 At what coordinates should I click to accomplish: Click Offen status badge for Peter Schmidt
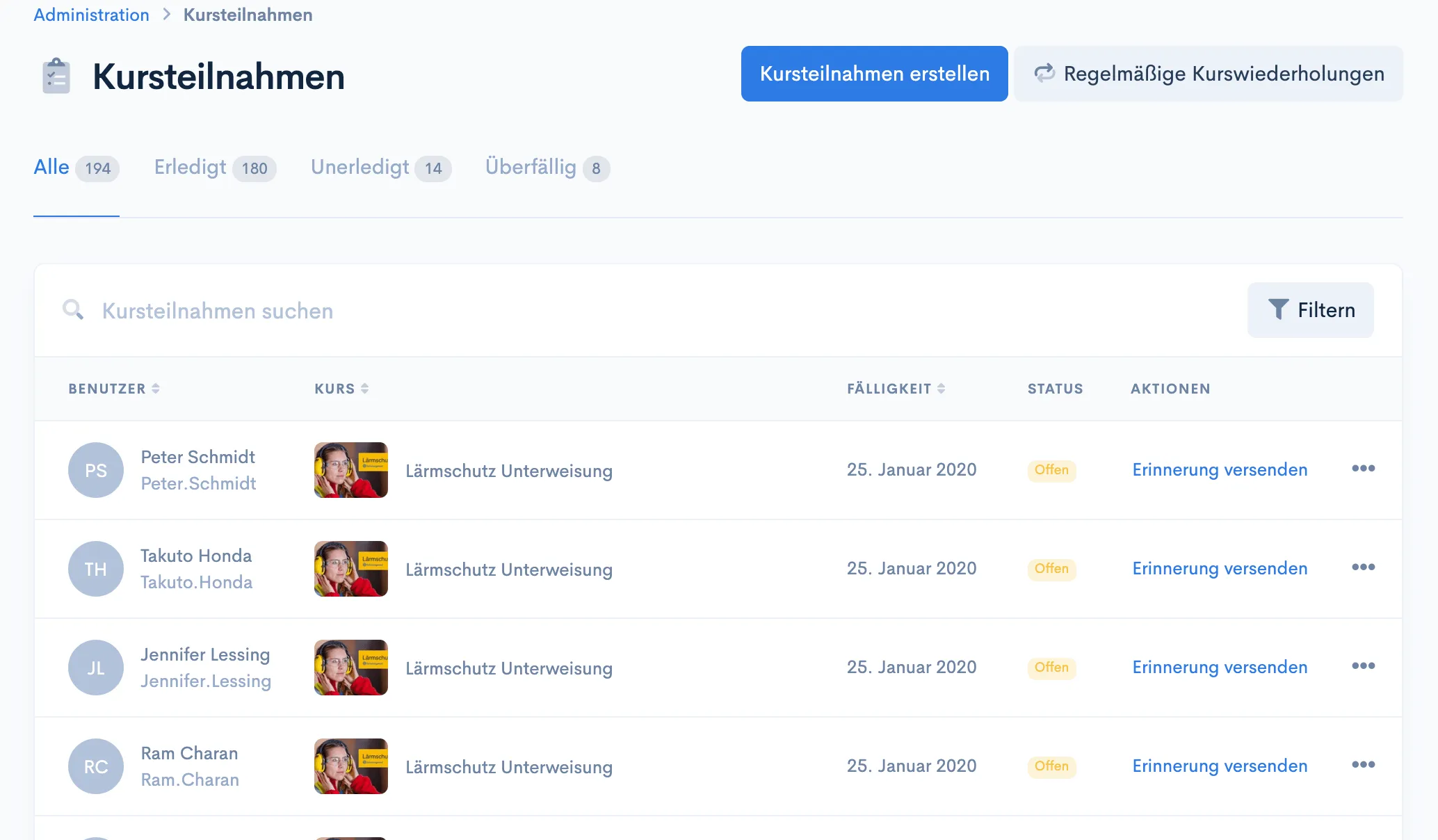[1051, 470]
